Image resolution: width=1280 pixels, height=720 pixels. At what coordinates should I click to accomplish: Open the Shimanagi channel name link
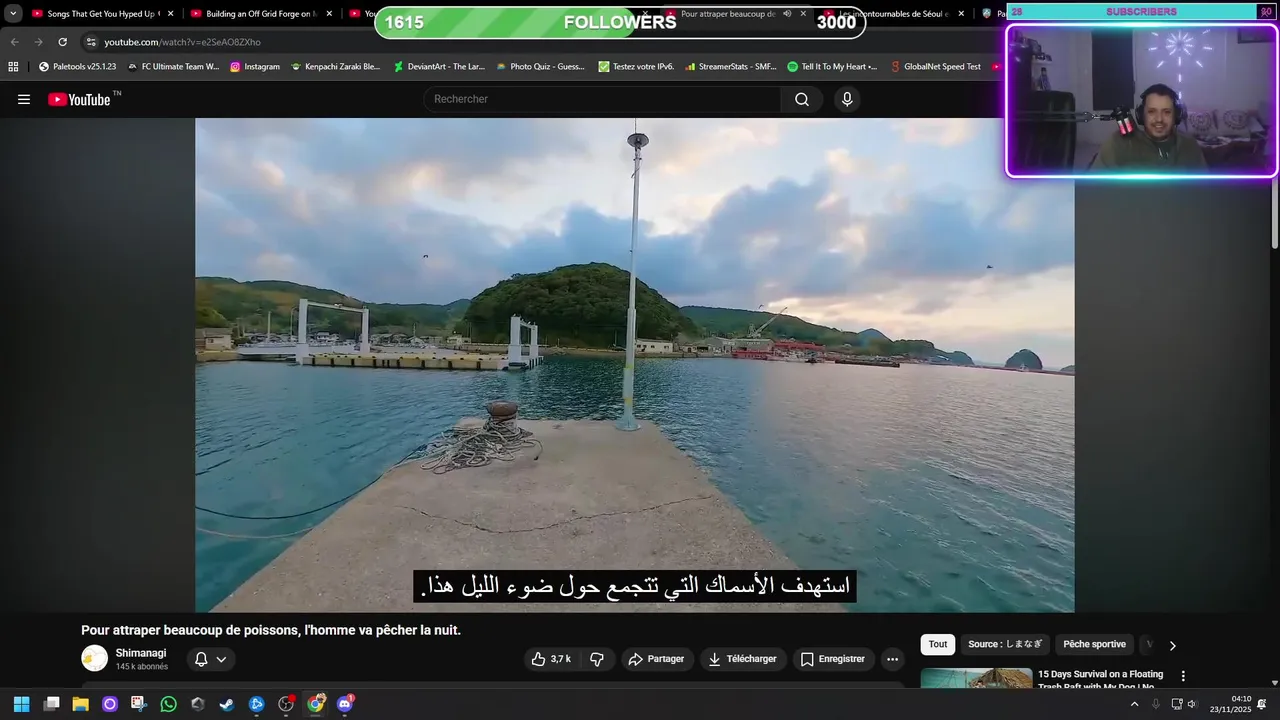click(x=141, y=653)
